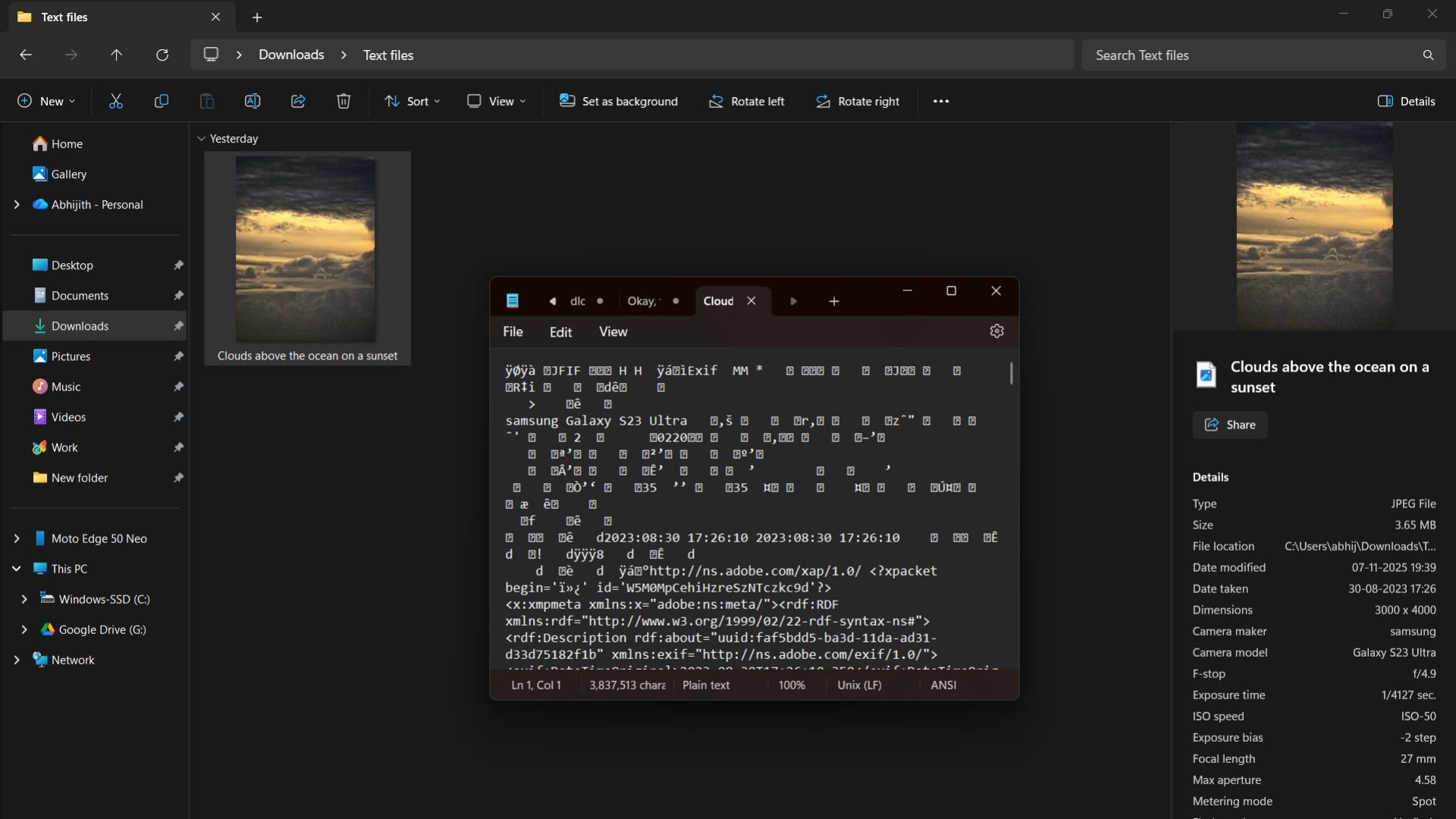The height and width of the screenshot is (819, 1456).
Task: Click the Rename icon in the toolbar
Action: tap(253, 101)
